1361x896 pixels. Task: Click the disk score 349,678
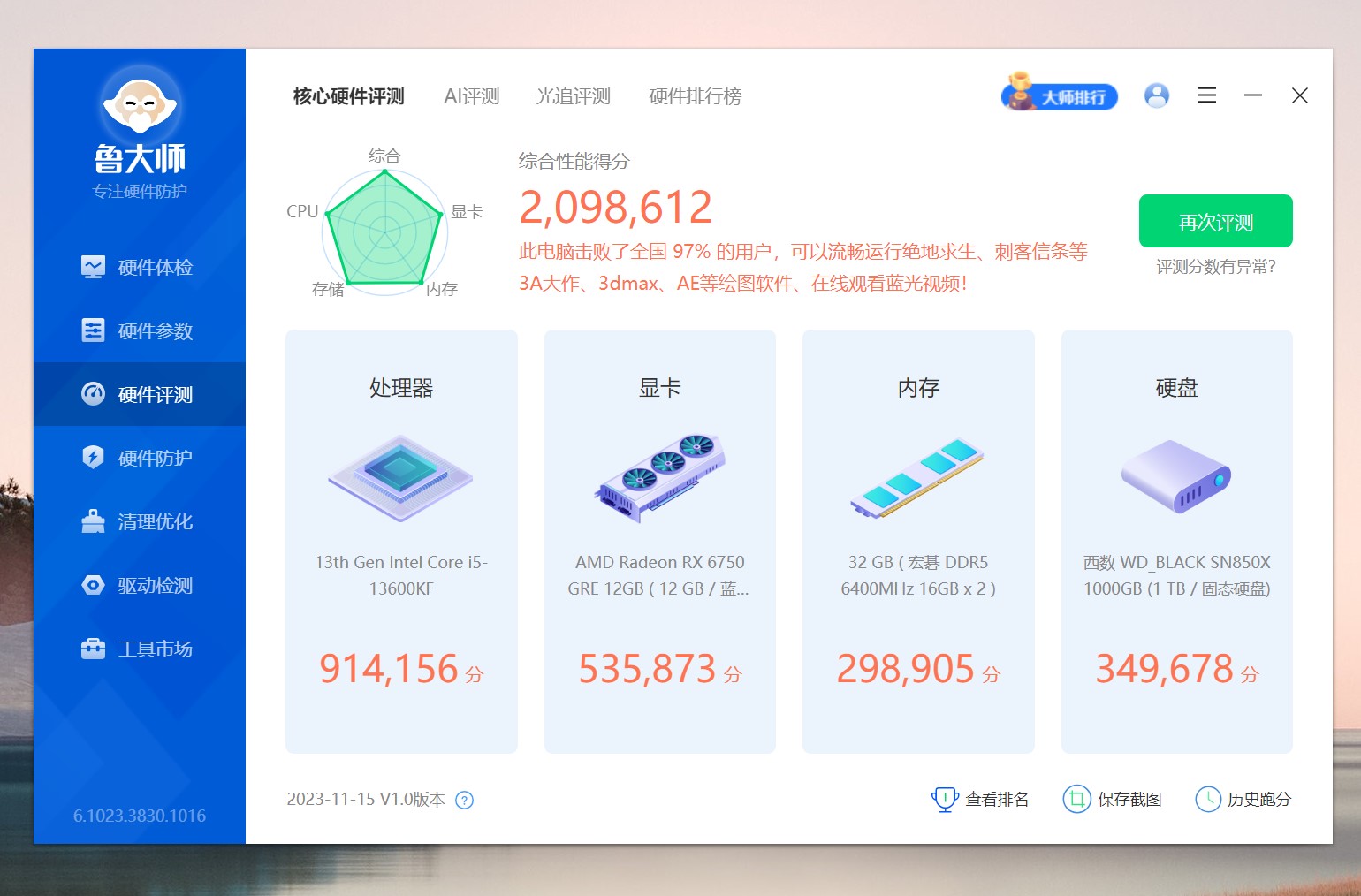1164,669
